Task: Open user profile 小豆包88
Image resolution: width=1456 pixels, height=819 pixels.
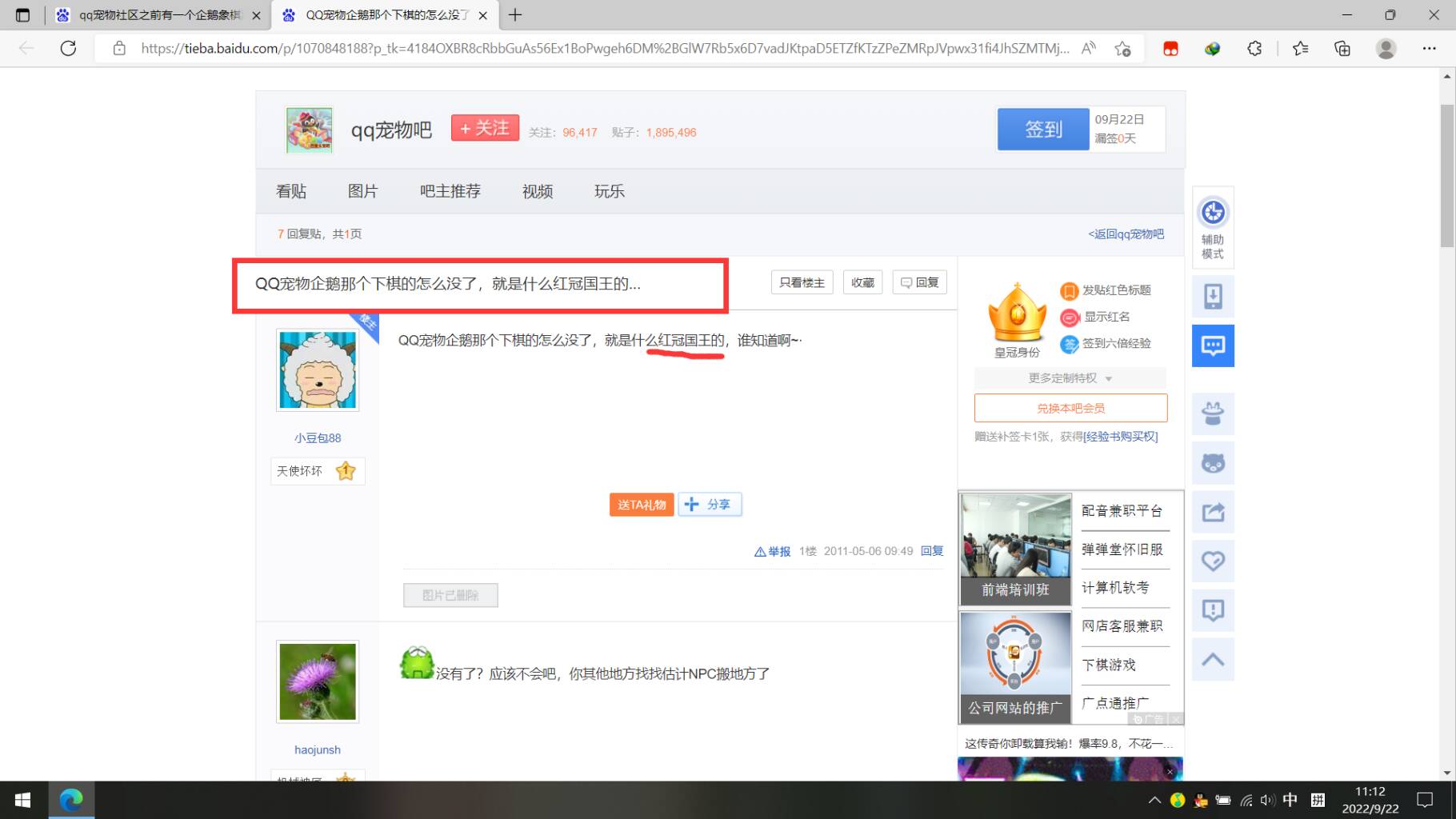Action: [x=318, y=437]
